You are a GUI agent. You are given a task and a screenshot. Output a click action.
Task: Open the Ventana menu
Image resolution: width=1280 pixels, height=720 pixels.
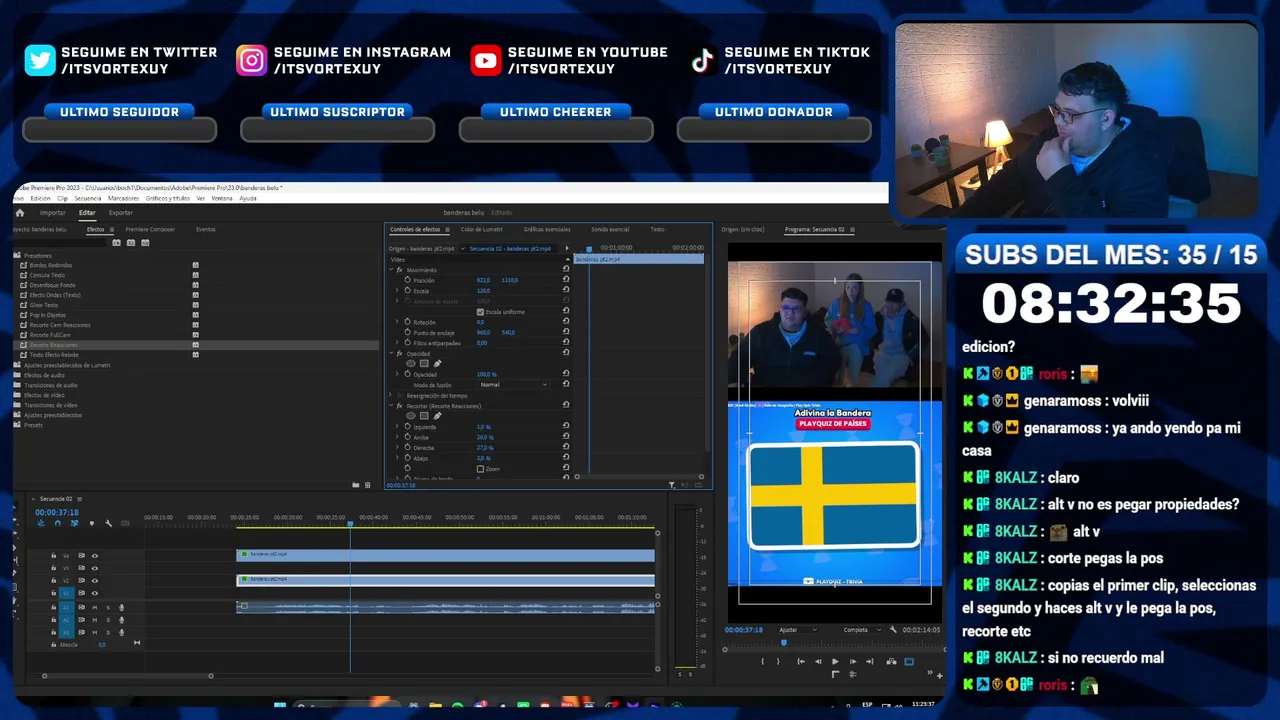point(224,198)
